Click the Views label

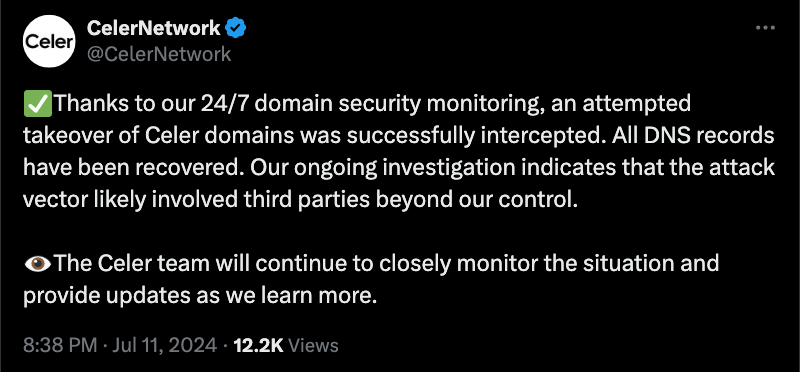[x=313, y=345]
